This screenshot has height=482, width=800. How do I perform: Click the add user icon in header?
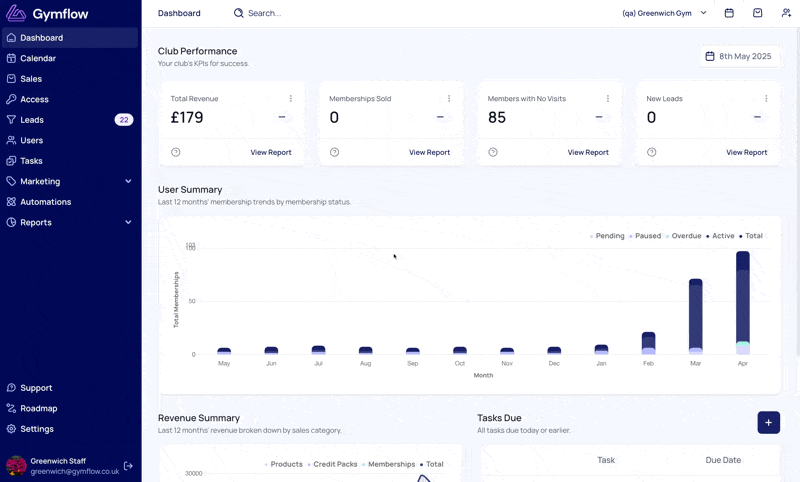(786, 13)
